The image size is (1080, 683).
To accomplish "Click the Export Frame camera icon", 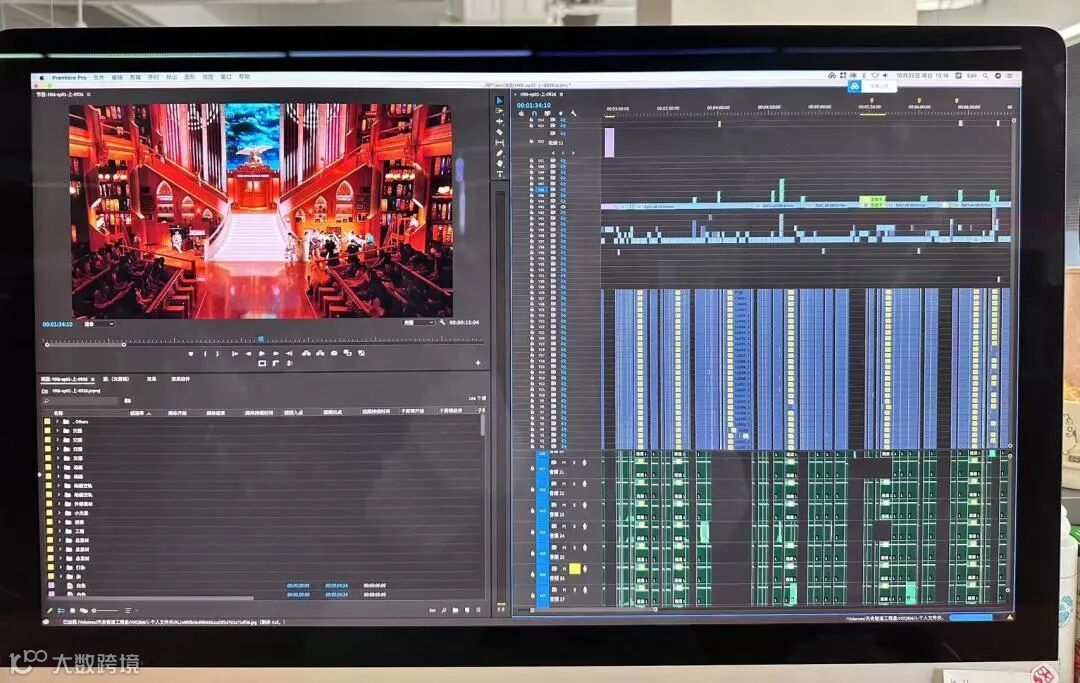I will click(334, 353).
